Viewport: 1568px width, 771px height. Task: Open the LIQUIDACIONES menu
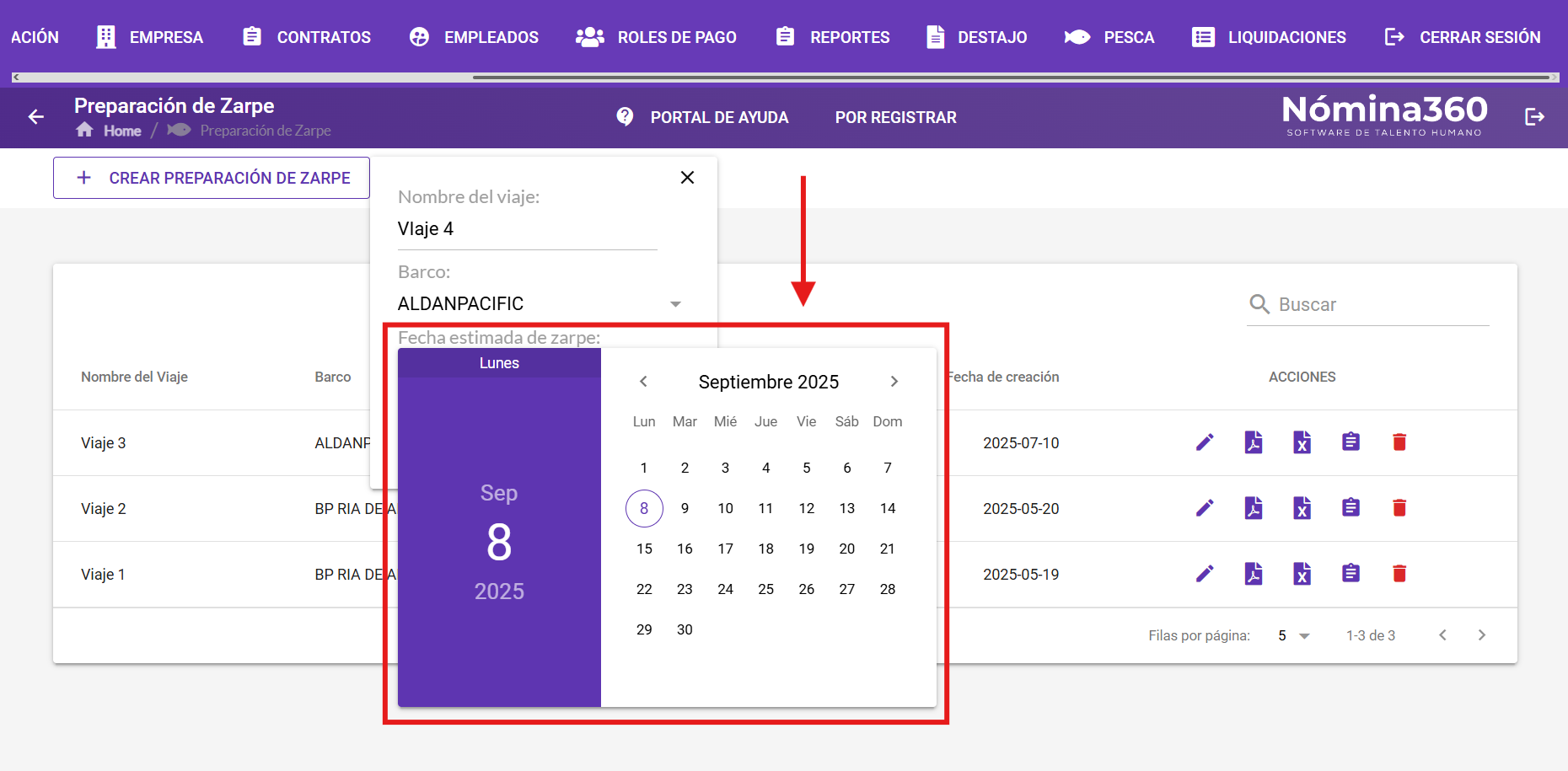pos(1269,37)
